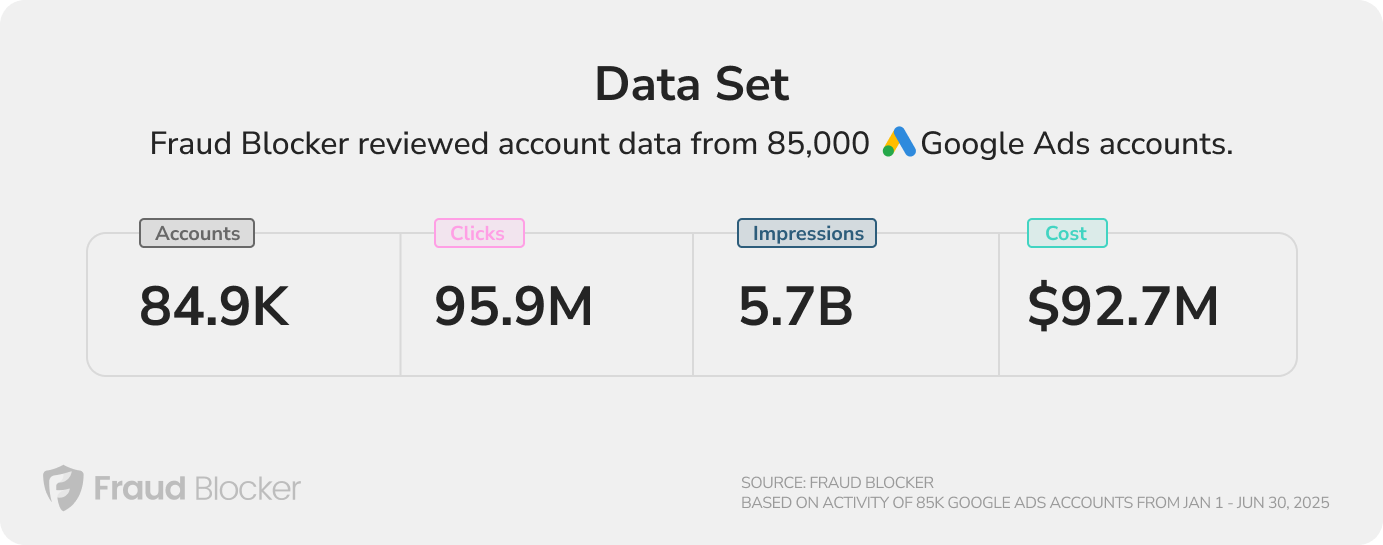Click the word "Set" in the heading
The height and width of the screenshot is (545, 1383).
(751, 85)
